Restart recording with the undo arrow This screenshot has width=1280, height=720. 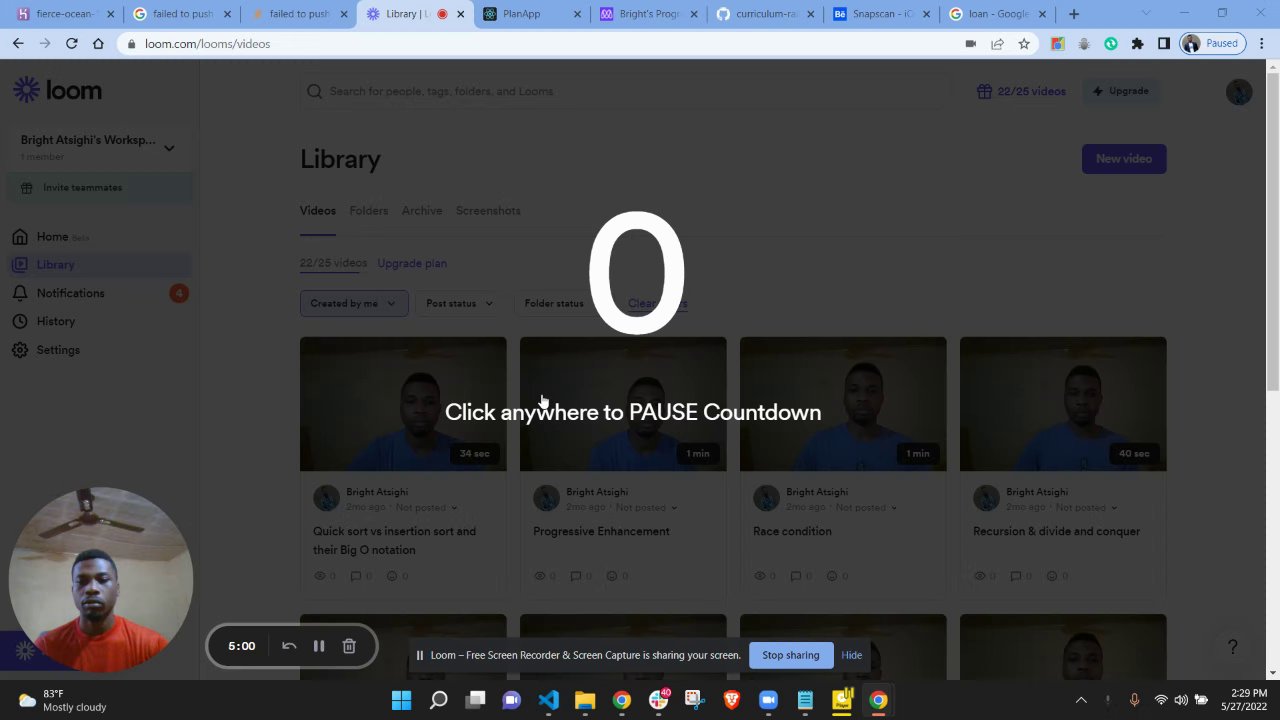(289, 646)
